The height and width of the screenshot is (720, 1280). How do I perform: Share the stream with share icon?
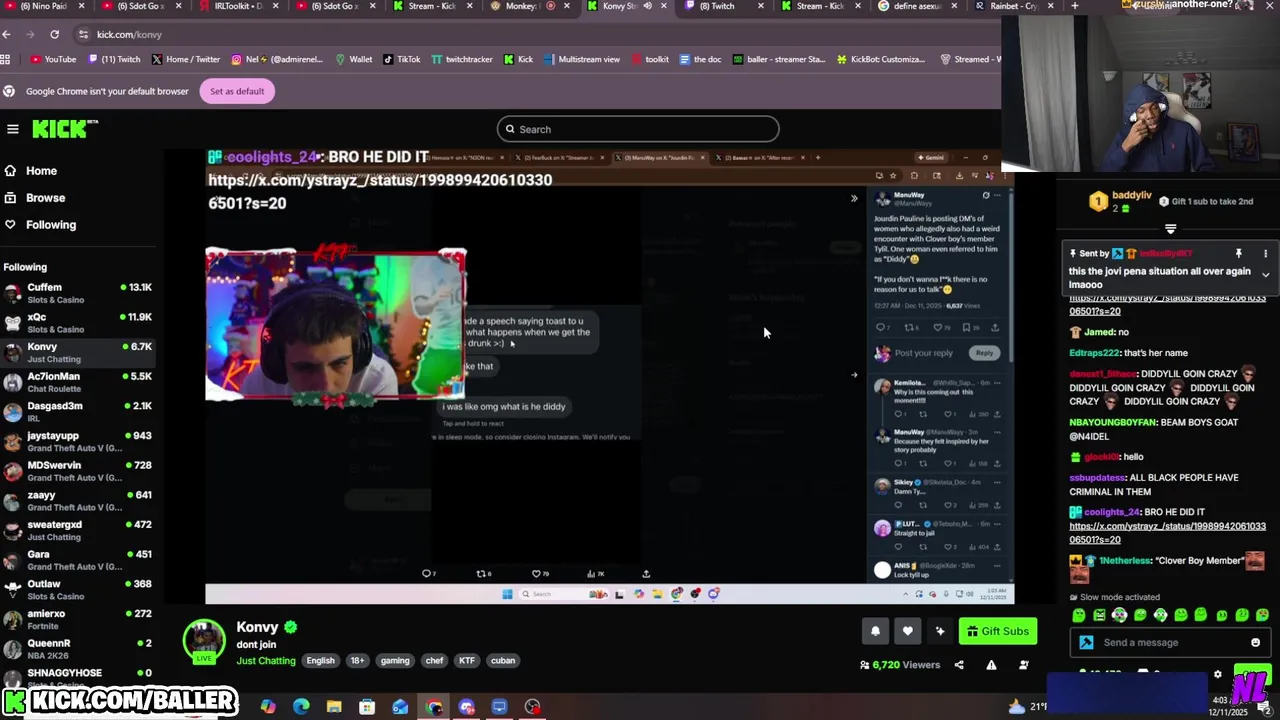[x=959, y=665]
